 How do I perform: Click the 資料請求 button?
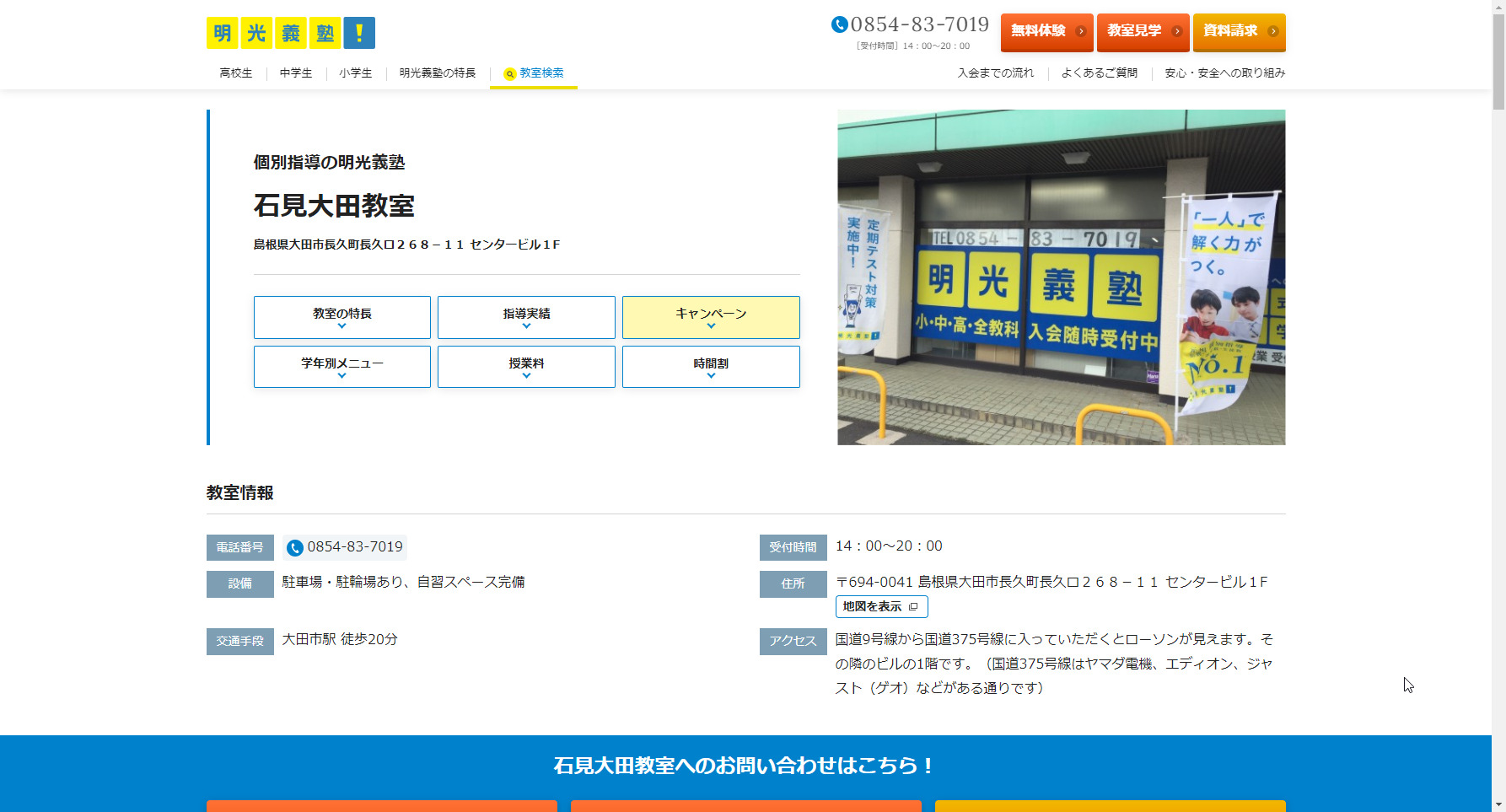pyautogui.click(x=1240, y=32)
